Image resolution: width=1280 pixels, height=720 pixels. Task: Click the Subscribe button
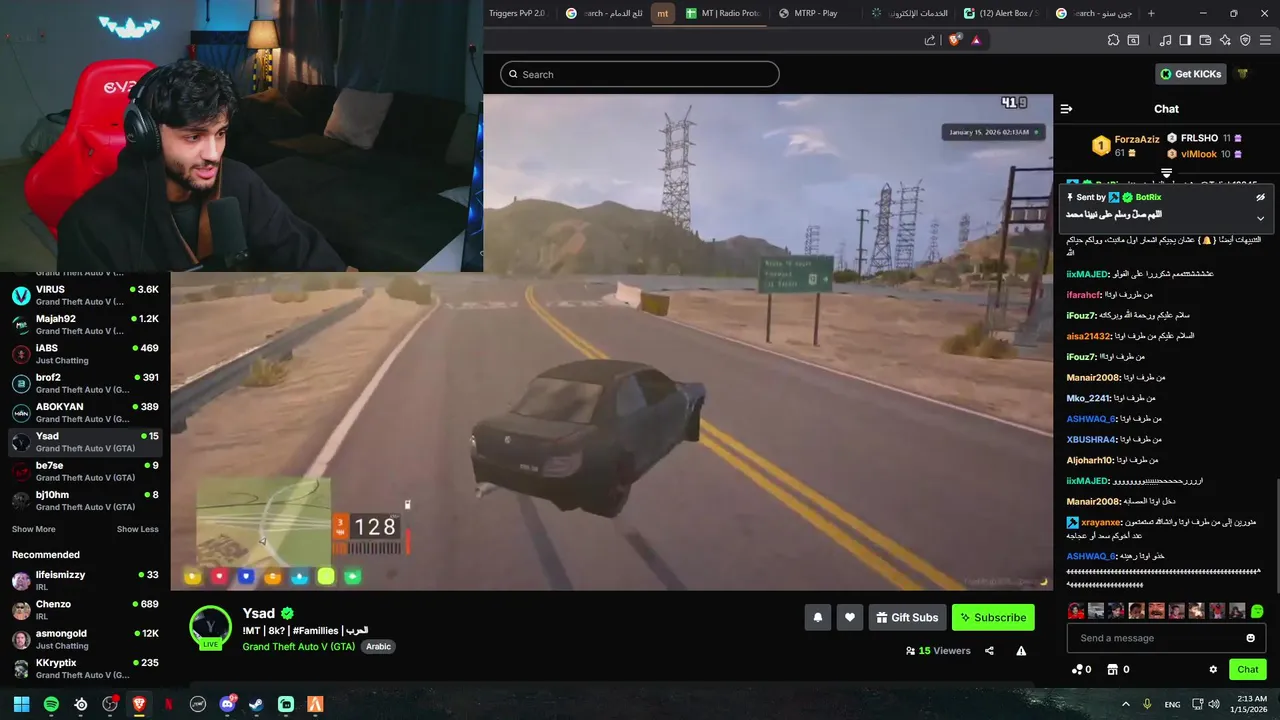993,618
